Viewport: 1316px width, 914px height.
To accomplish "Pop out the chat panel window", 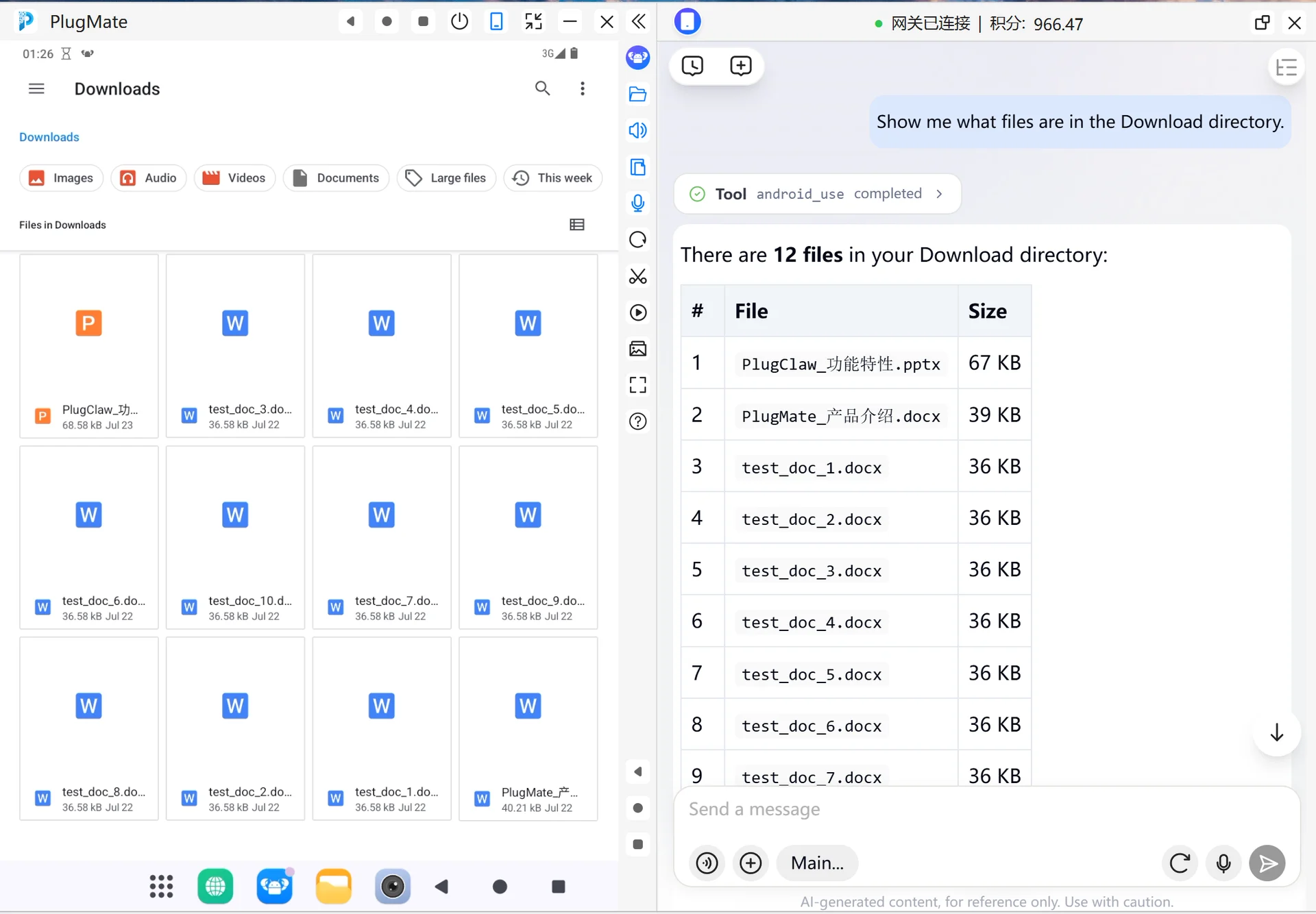I will tap(1262, 23).
